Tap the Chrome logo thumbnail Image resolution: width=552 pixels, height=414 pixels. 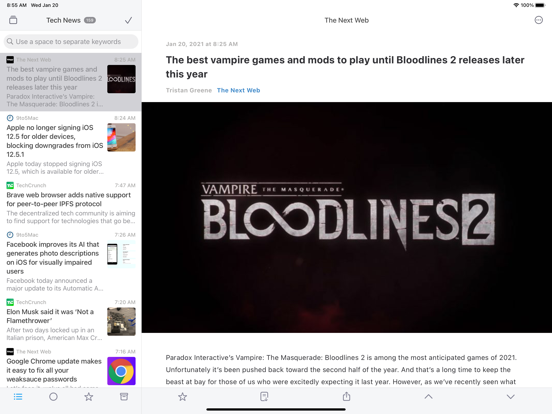coord(121,371)
